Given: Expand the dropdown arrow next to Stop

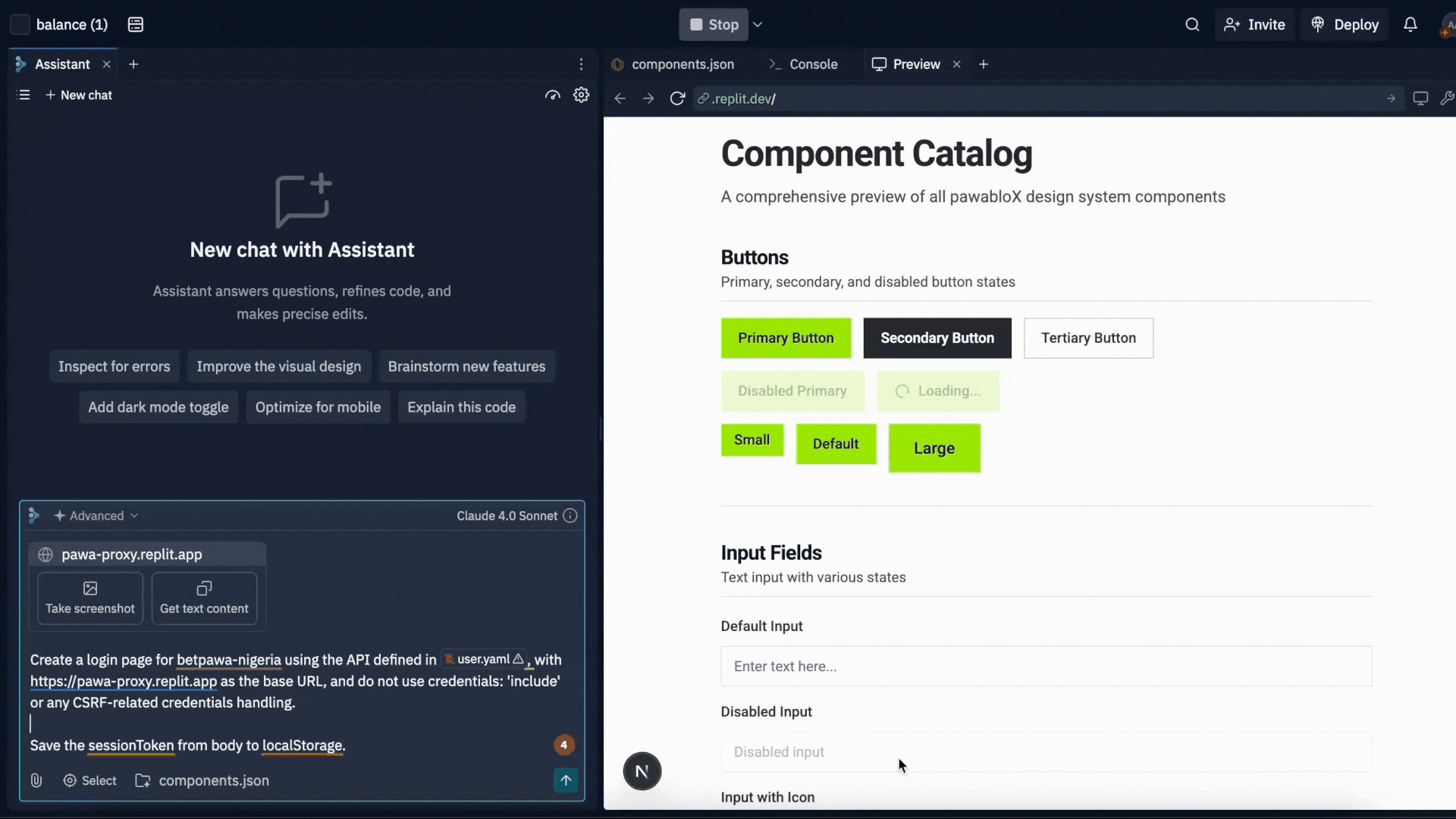Looking at the screenshot, I should tap(758, 24).
